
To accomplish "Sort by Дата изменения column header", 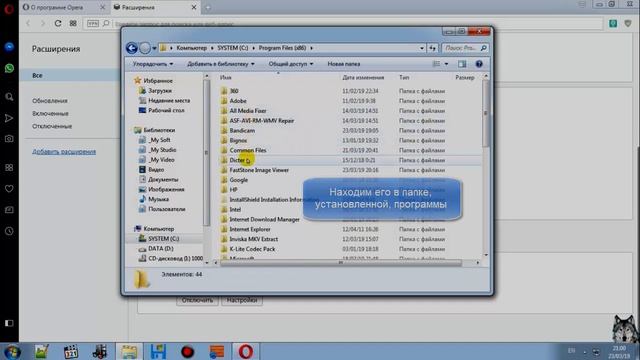I will 363,77.
